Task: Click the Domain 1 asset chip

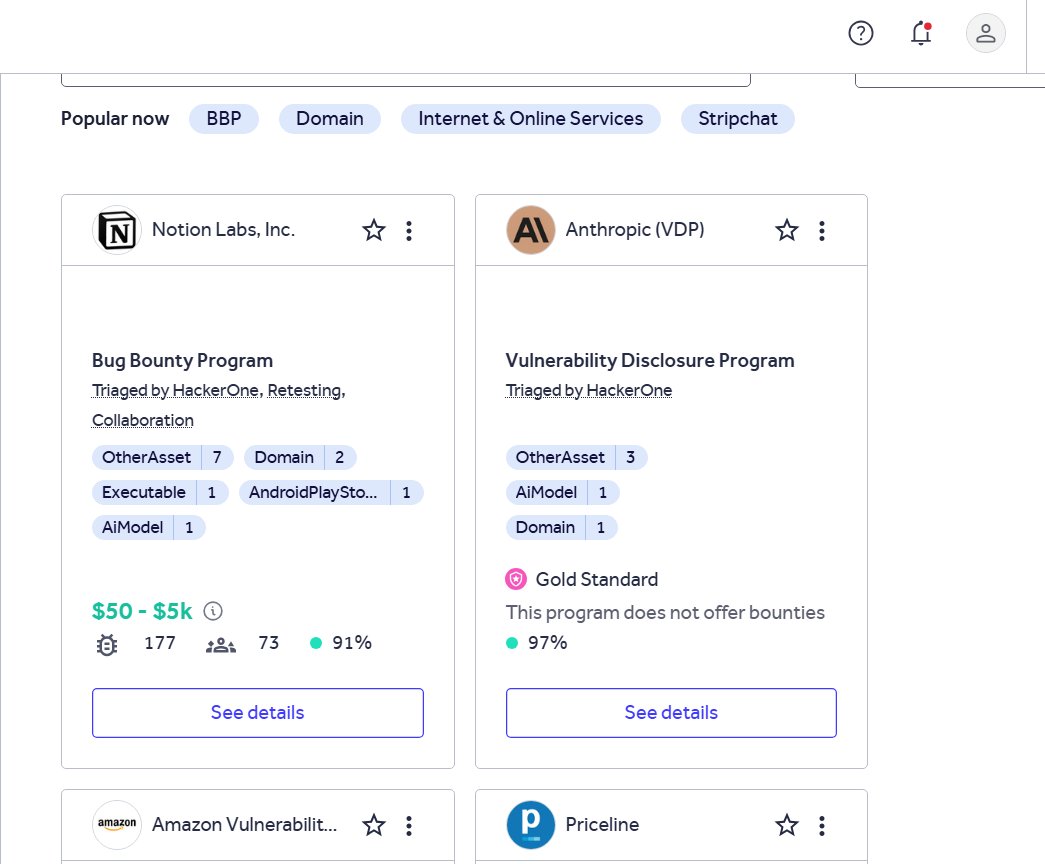Action: pyautogui.click(x=561, y=527)
